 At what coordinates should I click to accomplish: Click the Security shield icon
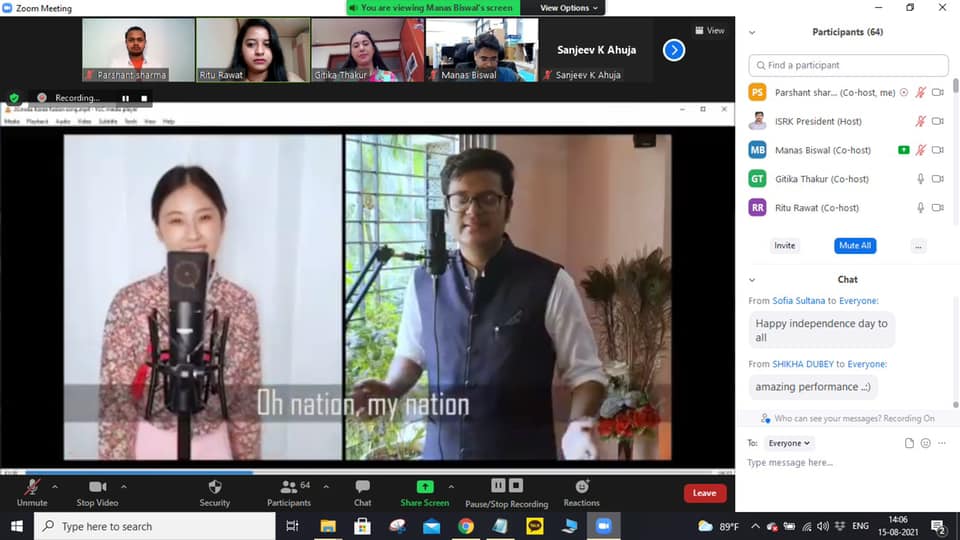click(214, 487)
